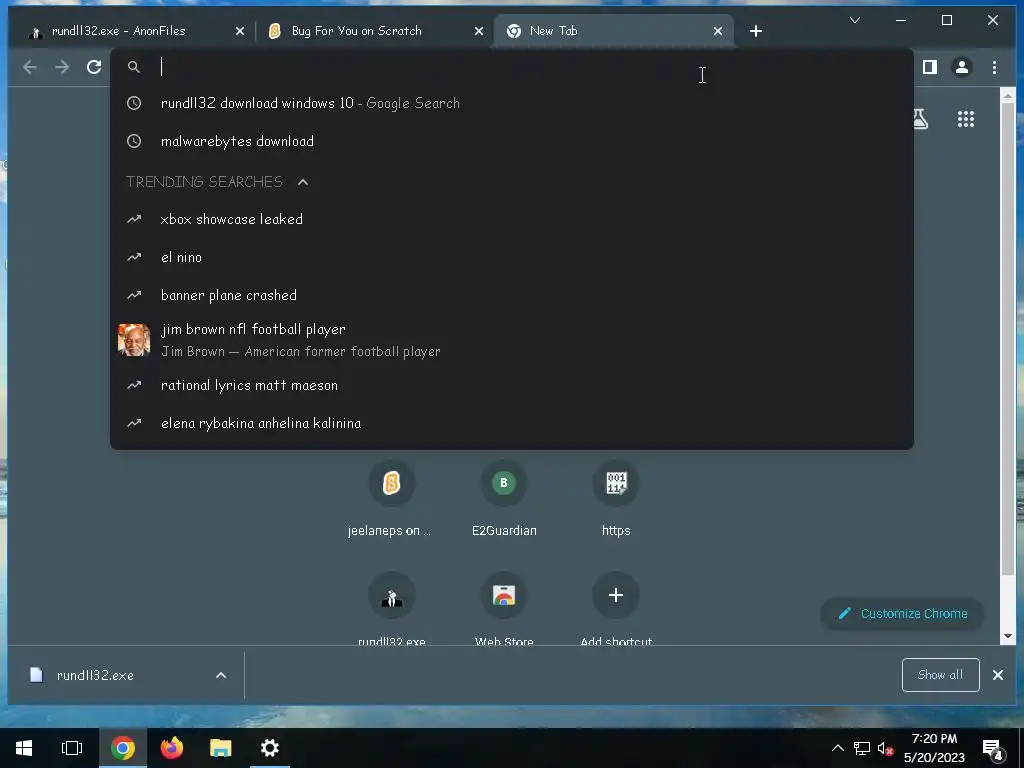This screenshot has width=1024, height=768.
Task: Open the Chrome profile avatar menu
Action: pyautogui.click(x=961, y=67)
